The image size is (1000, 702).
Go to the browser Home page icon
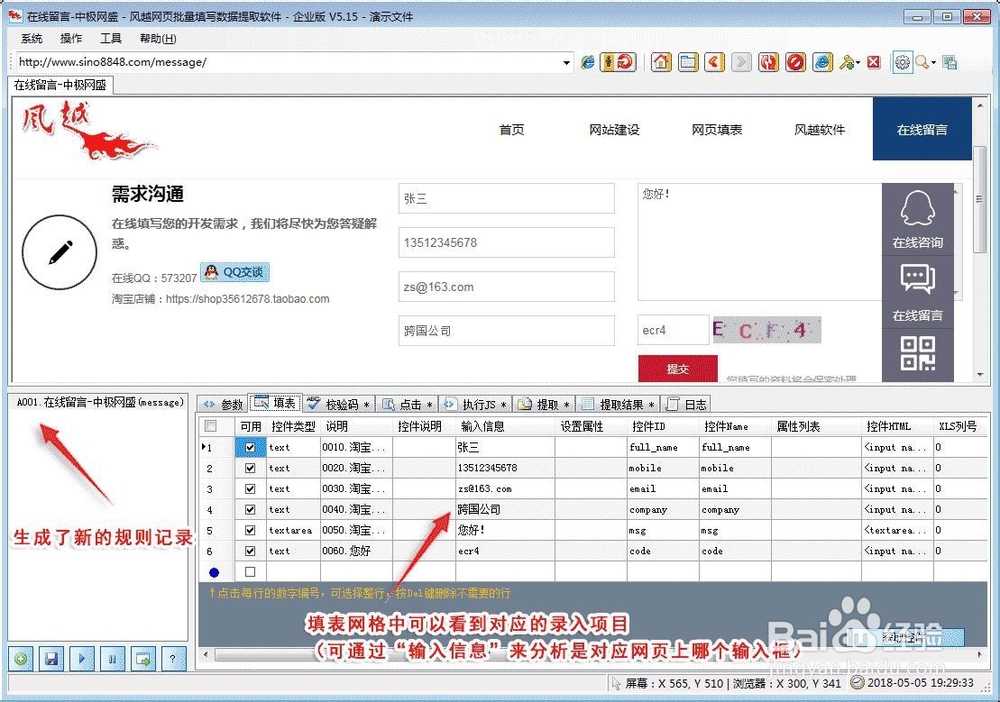(661, 62)
